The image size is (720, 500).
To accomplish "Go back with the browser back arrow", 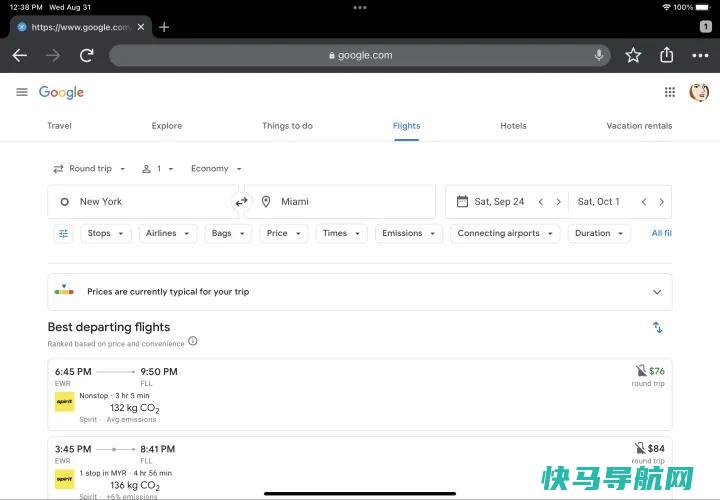I will [20, 56].
